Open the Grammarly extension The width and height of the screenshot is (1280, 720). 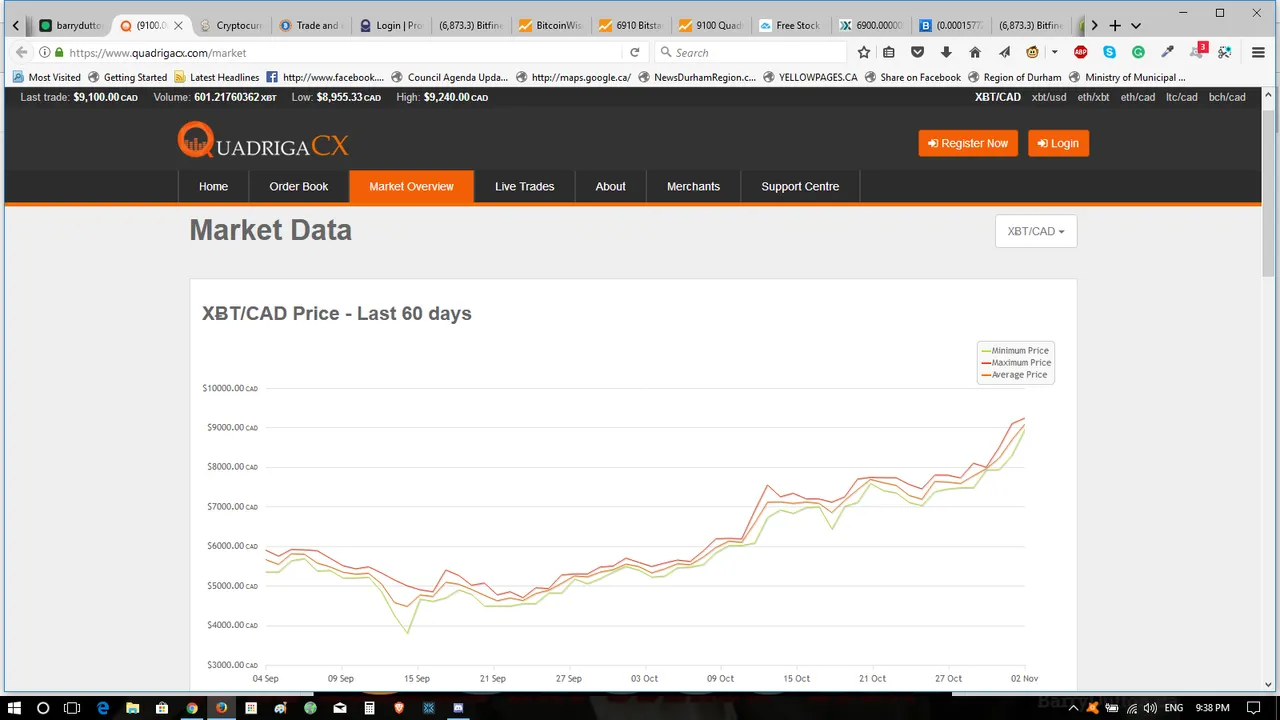pyautogui.click(x=1138, y=53)
